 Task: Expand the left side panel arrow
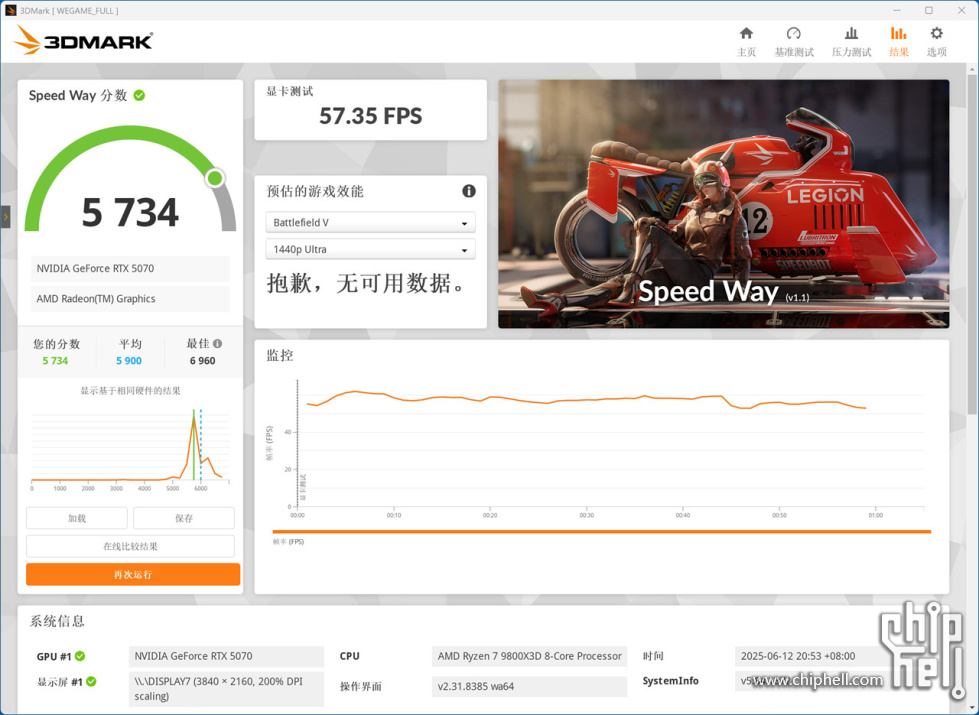pyautogui.click(x=6, y=217)
